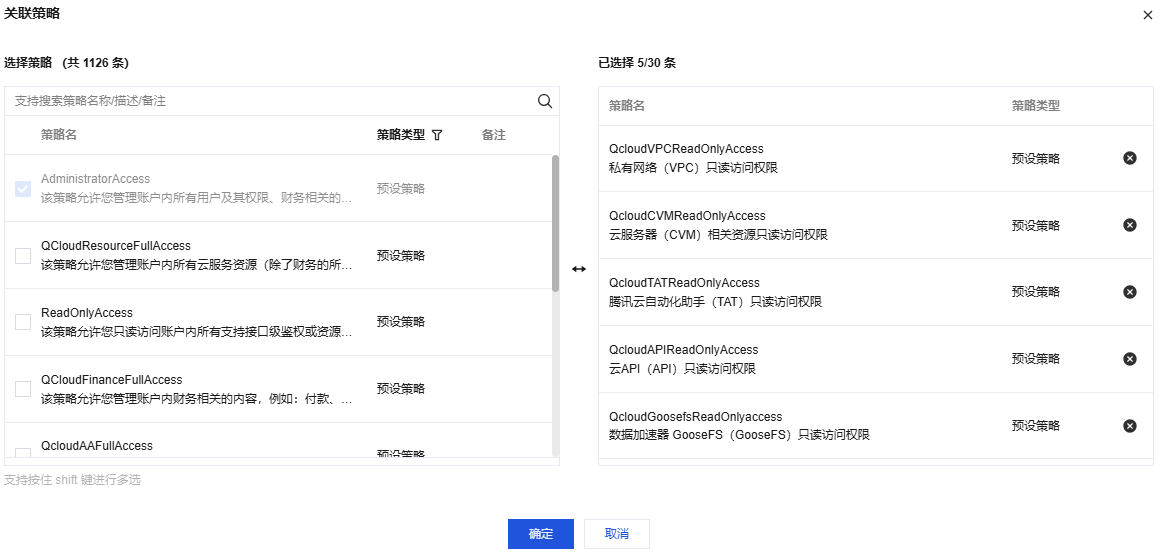Viewport: 1161px width, 554px height.
Task: Remove QcloudVPCReadOnlyAccess from selected list
Action: point(1130,158)
